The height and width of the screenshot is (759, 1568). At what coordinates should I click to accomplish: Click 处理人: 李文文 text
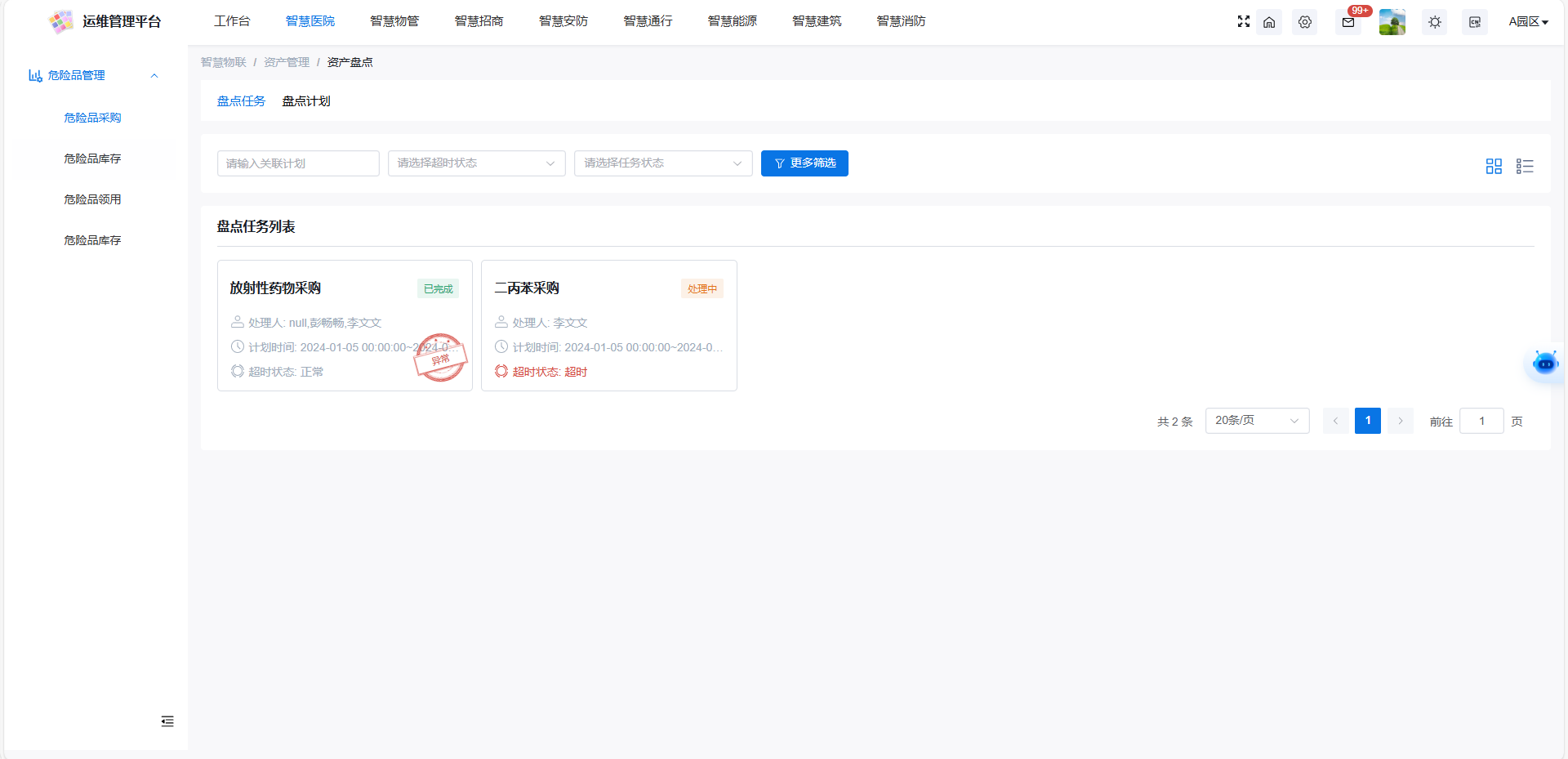pos(550,323)
